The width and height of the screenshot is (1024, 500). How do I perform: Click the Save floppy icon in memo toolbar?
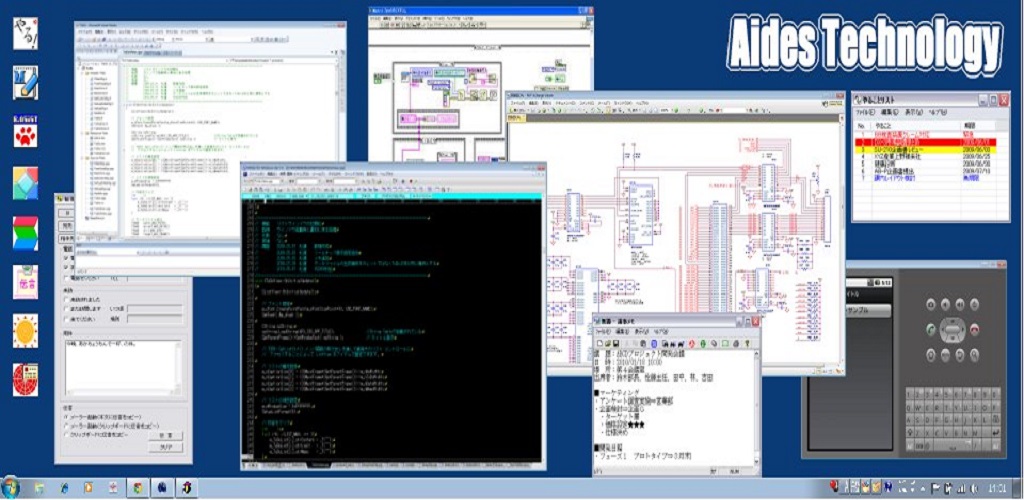(x=616, y=343)
